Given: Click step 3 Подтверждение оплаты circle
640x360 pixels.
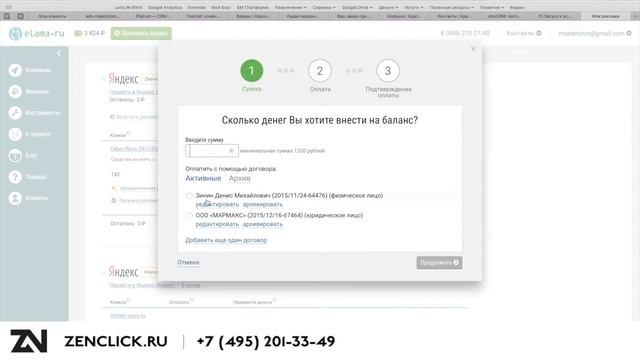Looking at the screenshot, I should coord(388,71).
